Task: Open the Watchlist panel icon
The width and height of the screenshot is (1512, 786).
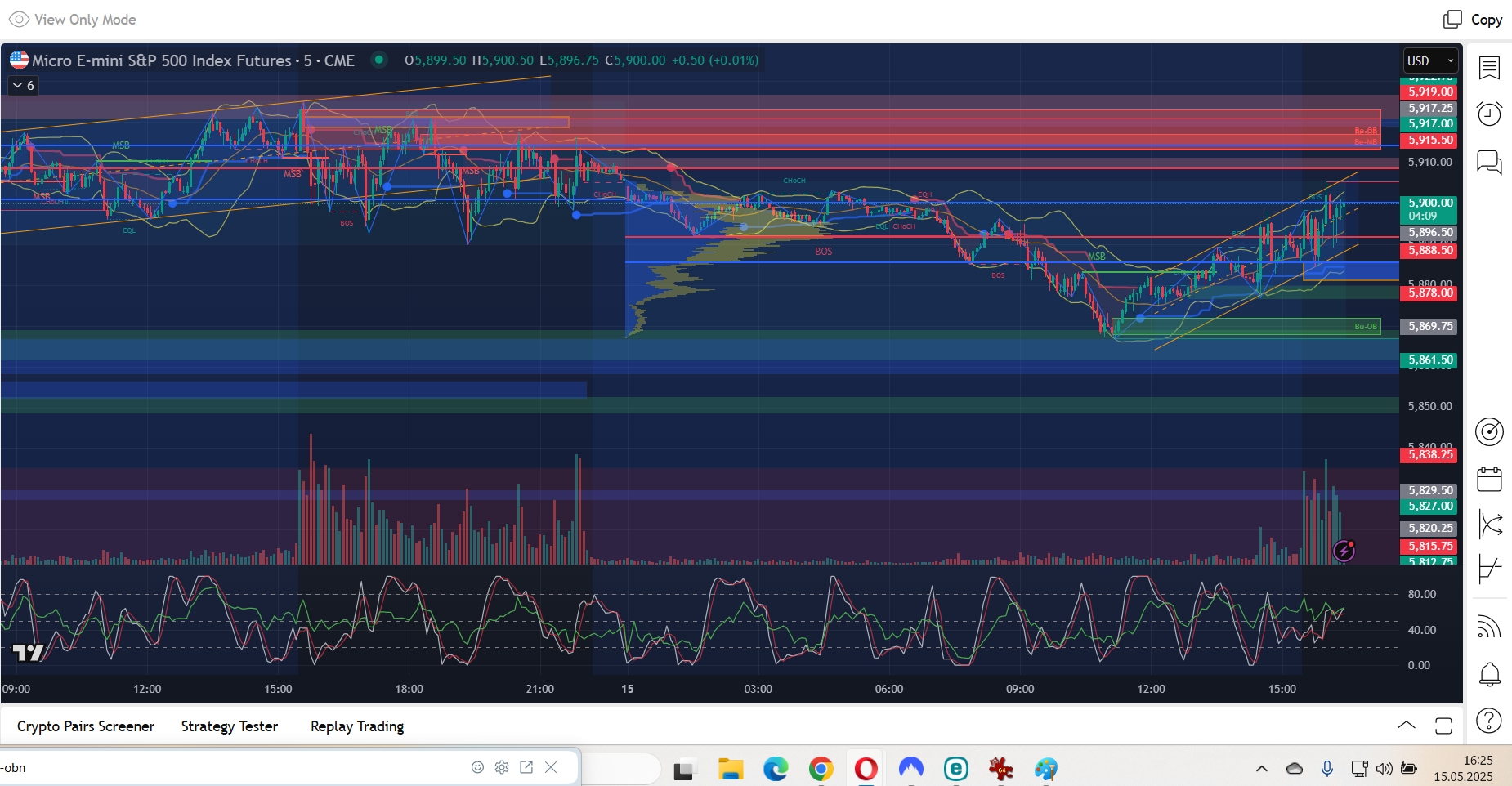Action: pos(1489,67)
